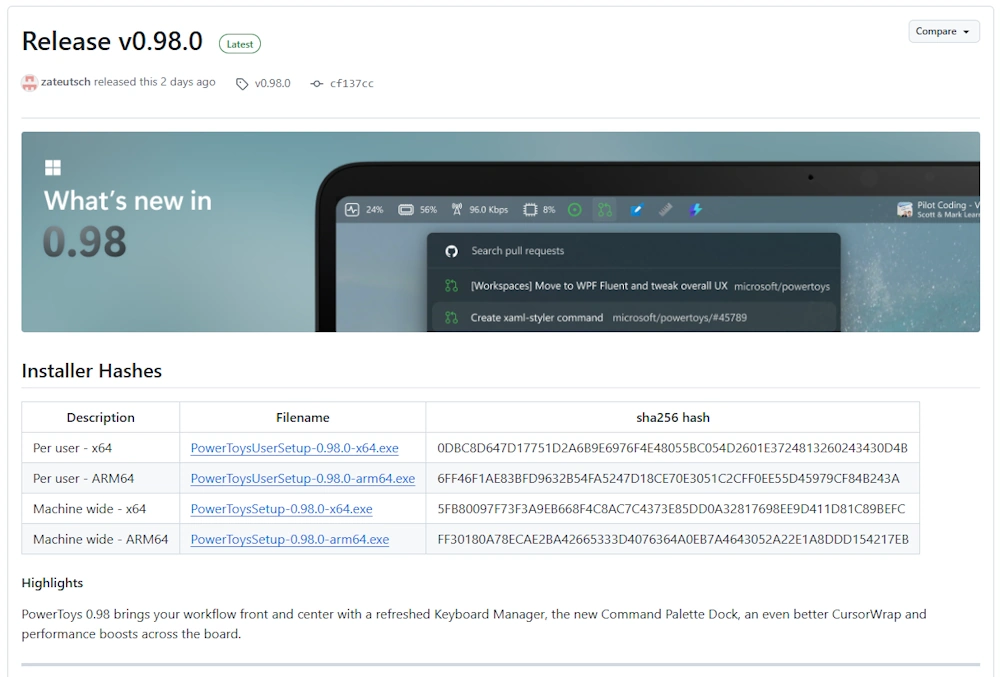The height and width of the screenshot is (677, 1000).
Task: Click the tag icon beside v0.98.0
Action: point(242,84)
